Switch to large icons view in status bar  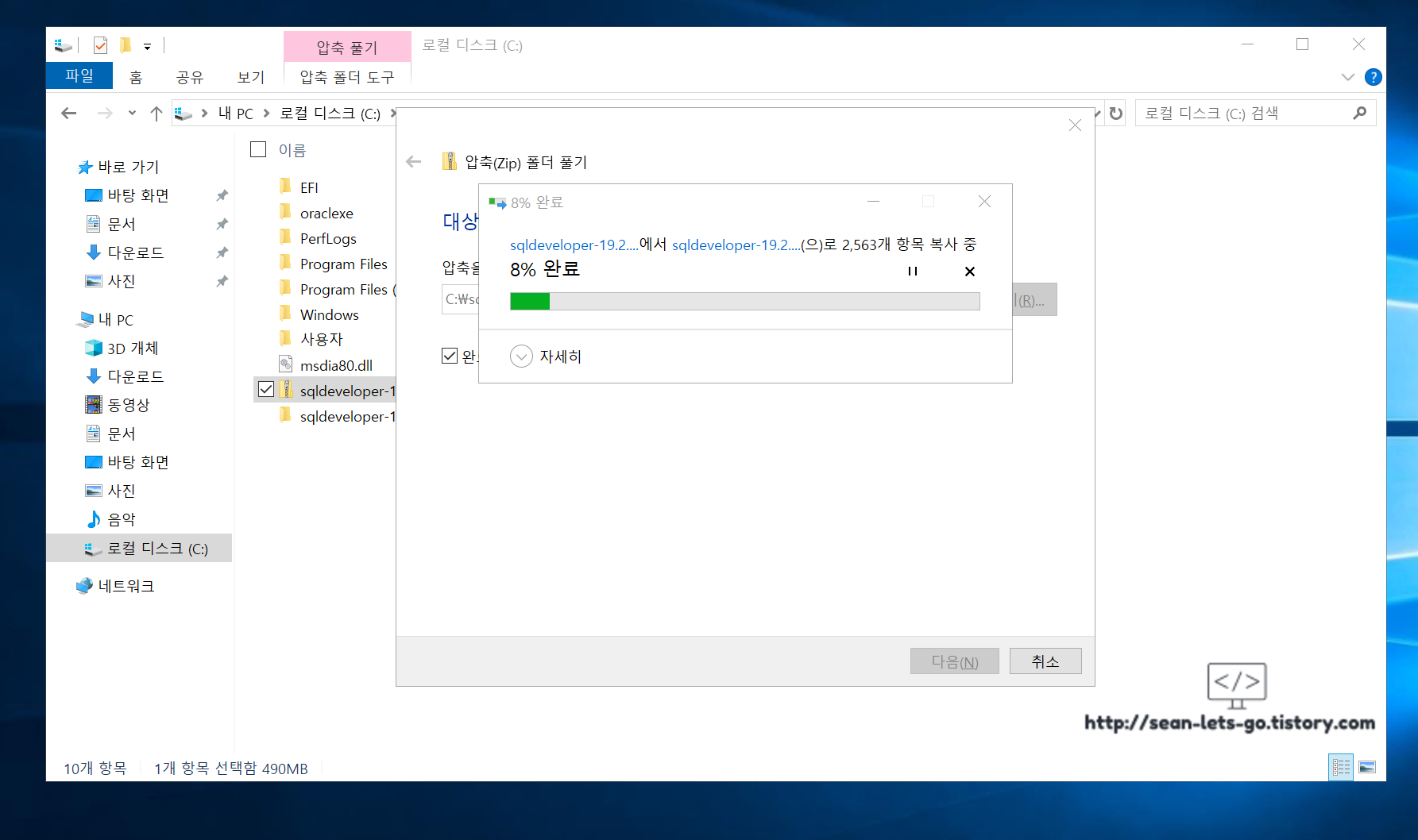(x=1367, y=767)
